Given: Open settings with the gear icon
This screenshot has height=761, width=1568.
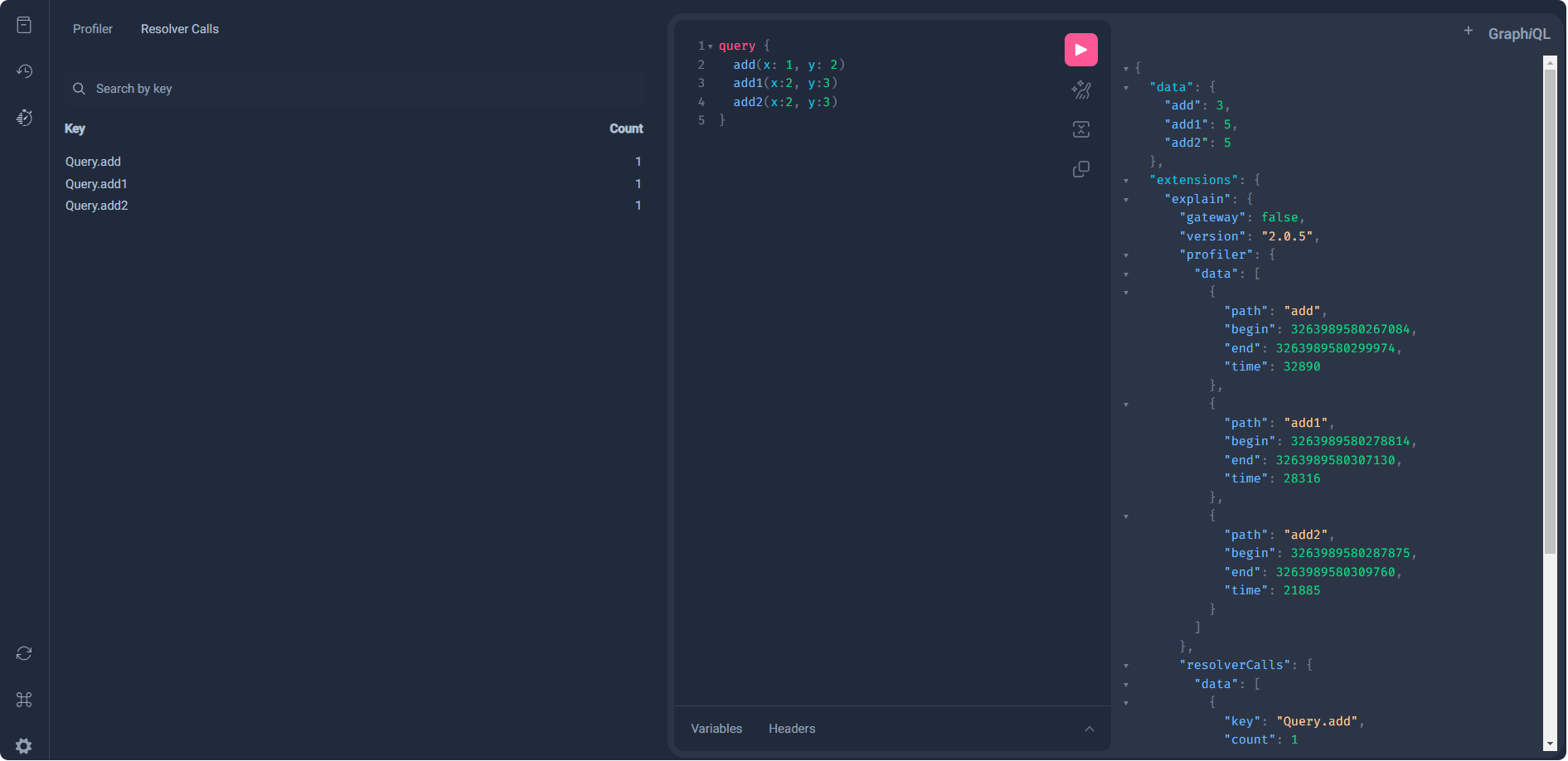Looking at the screenshot, I should click(24, 746).
